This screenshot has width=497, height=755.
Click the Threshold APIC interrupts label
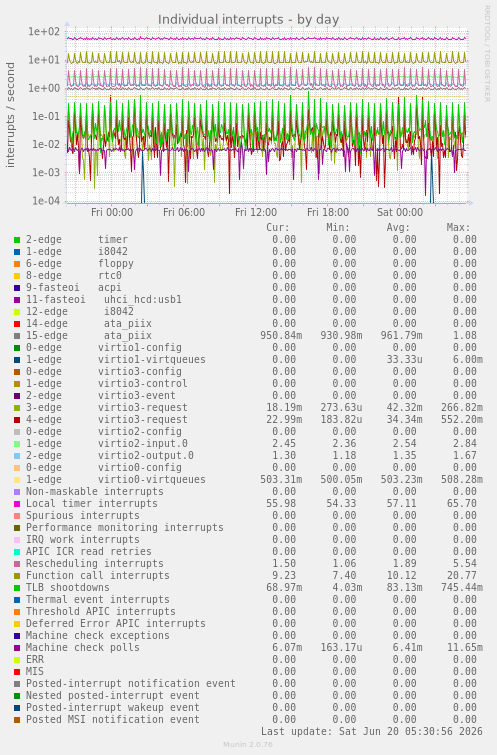click(101, 612)
